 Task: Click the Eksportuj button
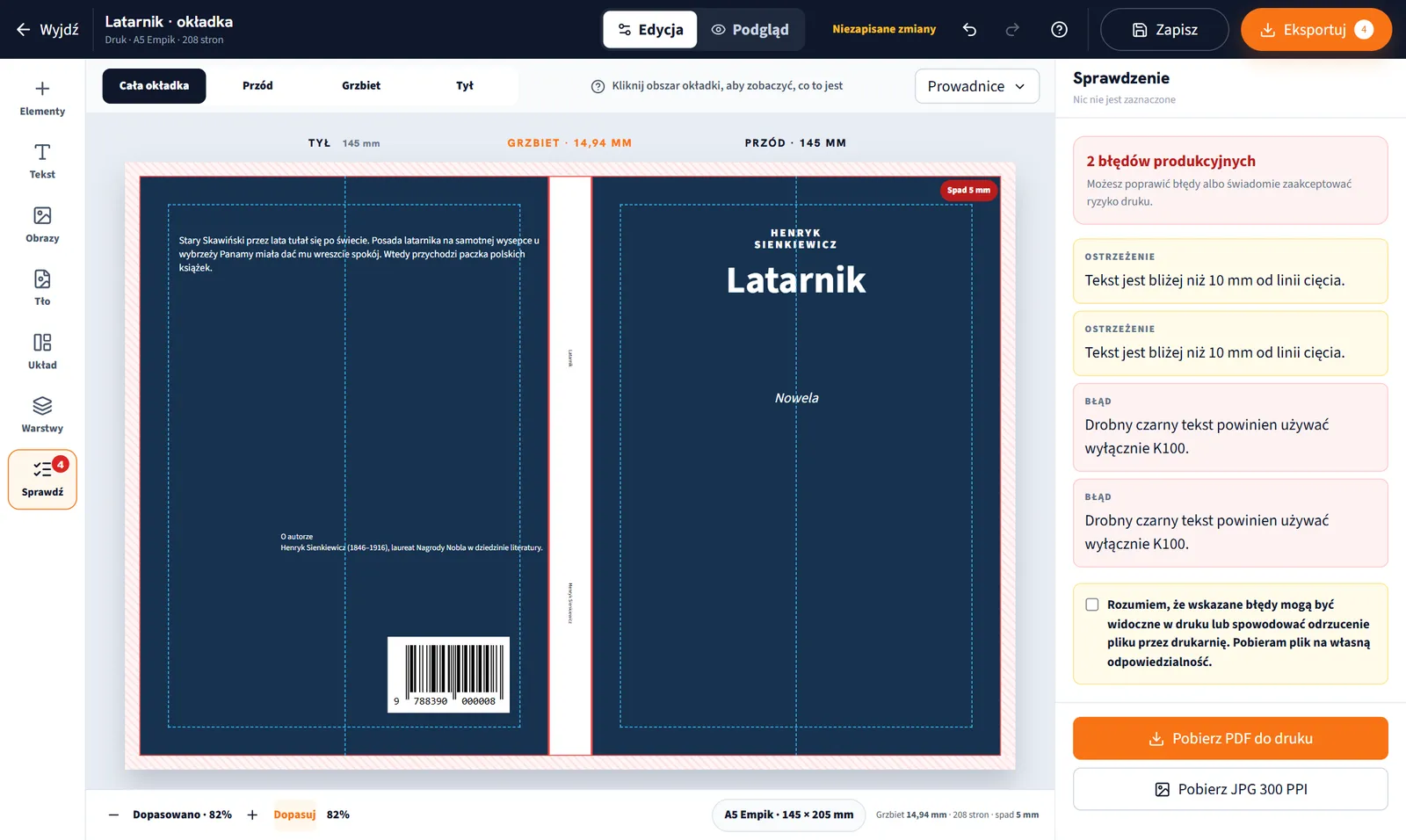point(1315,30)
